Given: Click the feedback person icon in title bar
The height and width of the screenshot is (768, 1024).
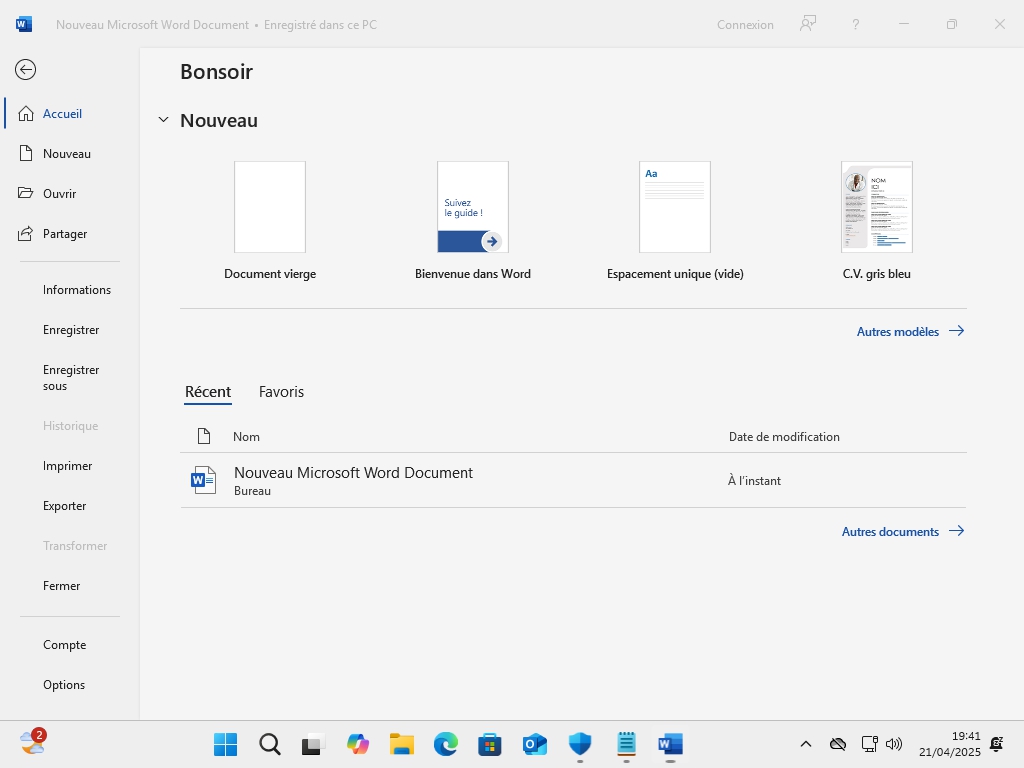Looking at the screenshot, I should point(808,24).
